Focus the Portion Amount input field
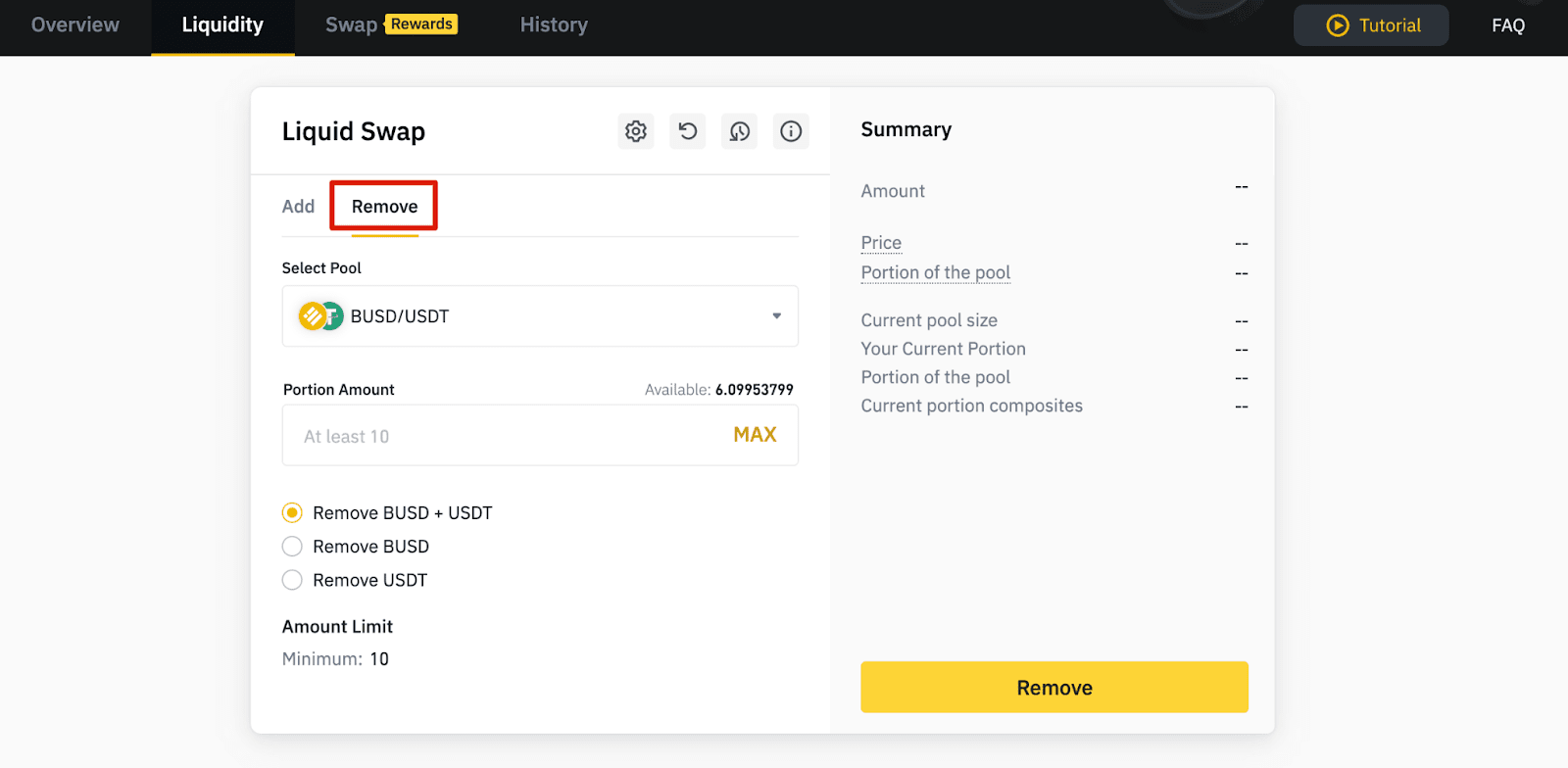The width and height of the screenshot is (1568, 768). [x=540, y=436]
